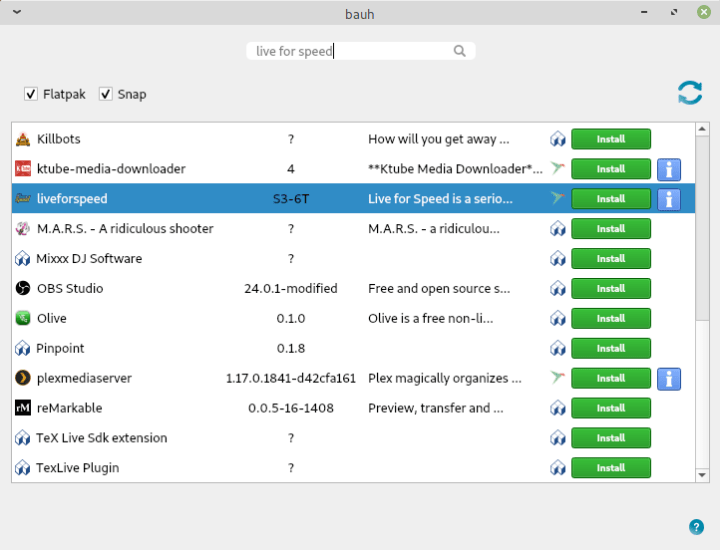This screenshot has height=550, width=720.
Task: Click the ktube-media-downloader app icon
Action: point(22,169)
